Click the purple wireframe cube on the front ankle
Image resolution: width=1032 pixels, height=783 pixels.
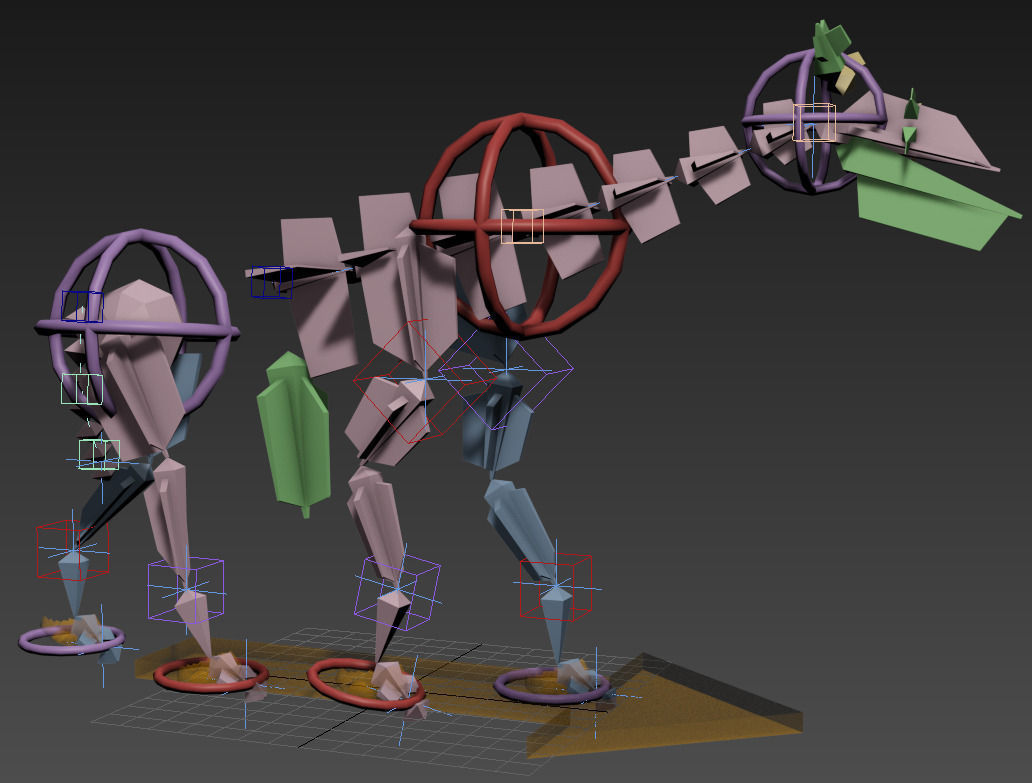pyautogui.click(x=397, y=592)
